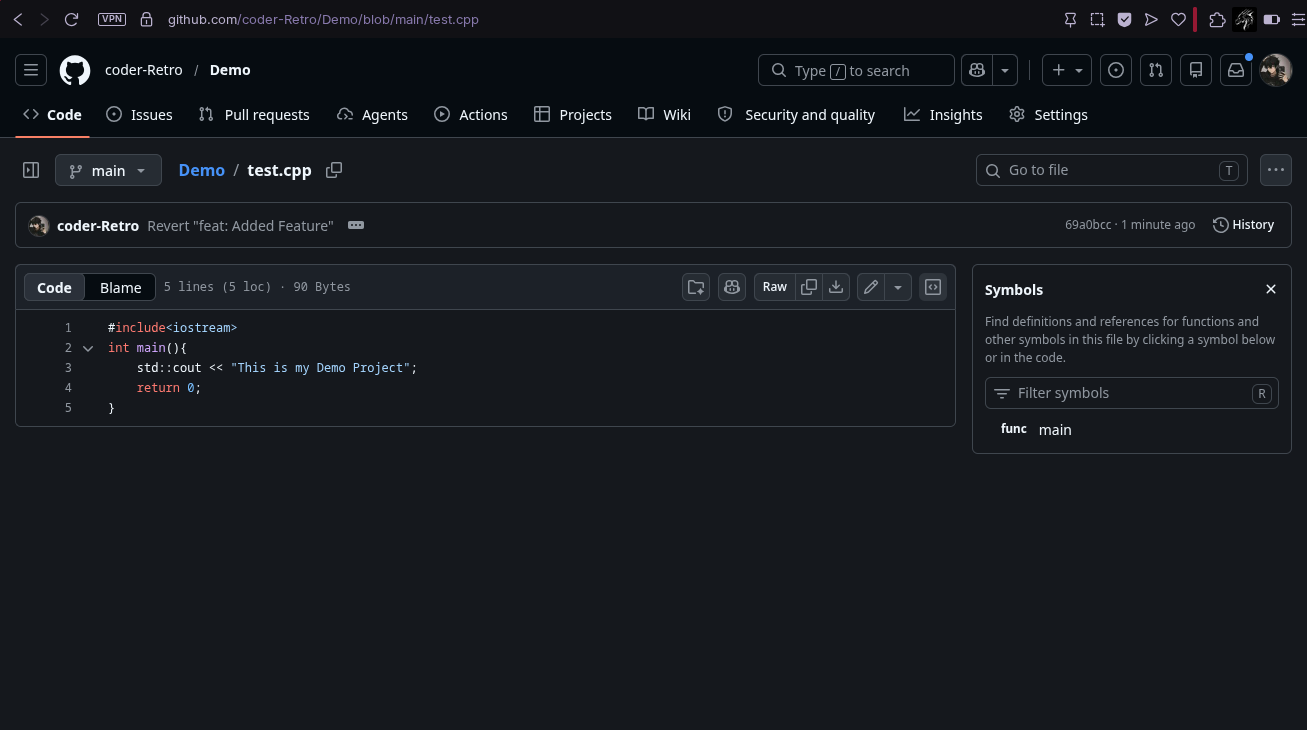Viewport: 1307px width, 730px height.
Task: Open the Raw file view
Action: (775, 287)
